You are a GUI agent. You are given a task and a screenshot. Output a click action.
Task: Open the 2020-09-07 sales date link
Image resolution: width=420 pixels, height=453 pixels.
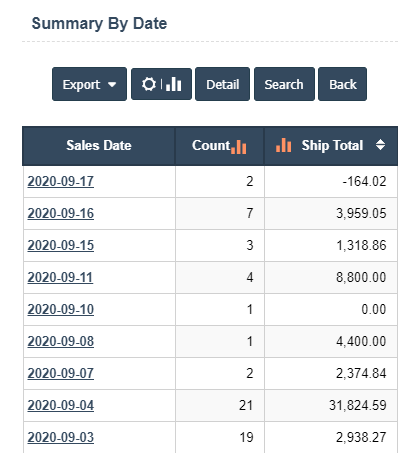coord(61,373)
